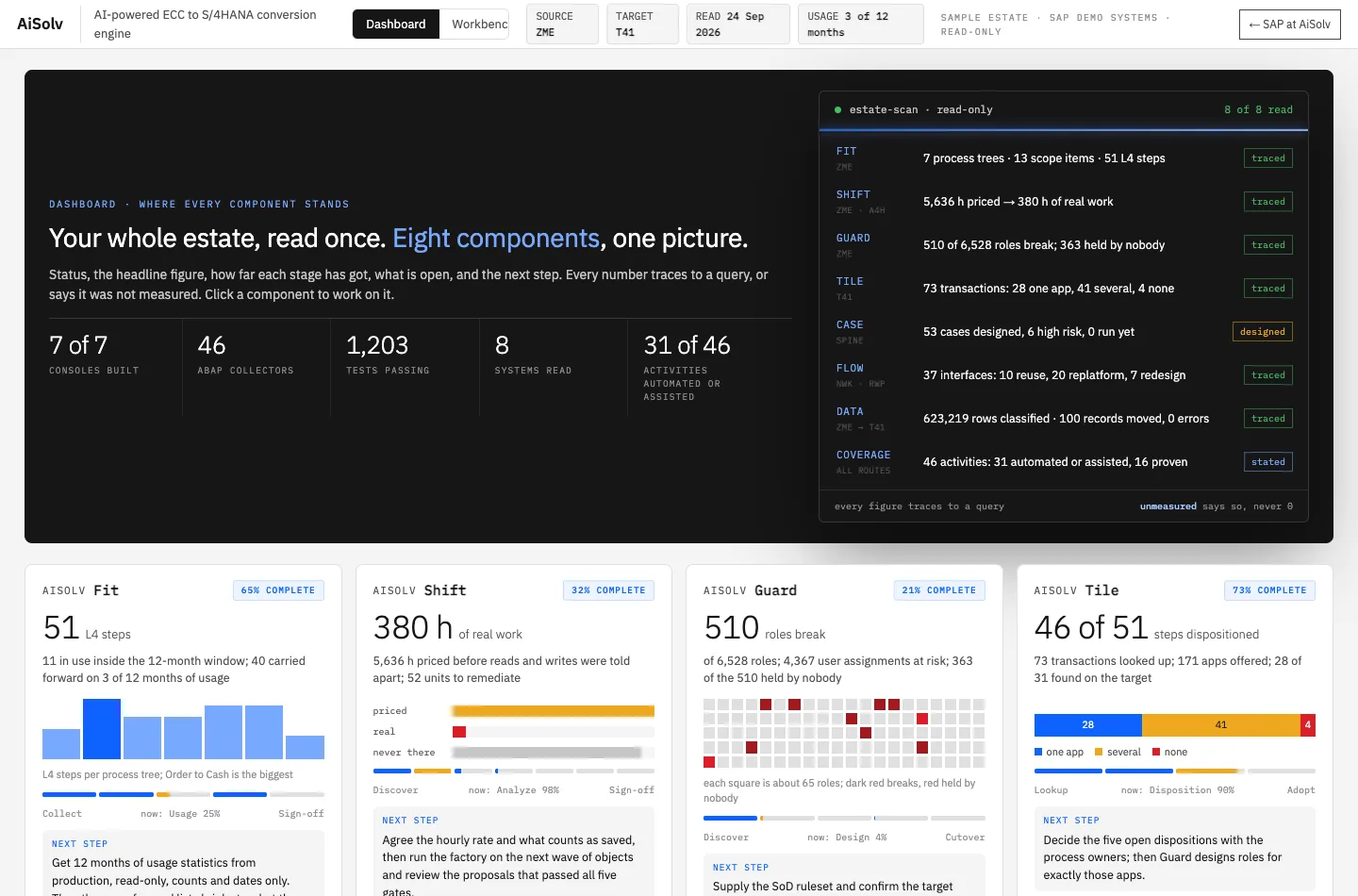Click the 'one app' legend swatch

click(1038, 752)
